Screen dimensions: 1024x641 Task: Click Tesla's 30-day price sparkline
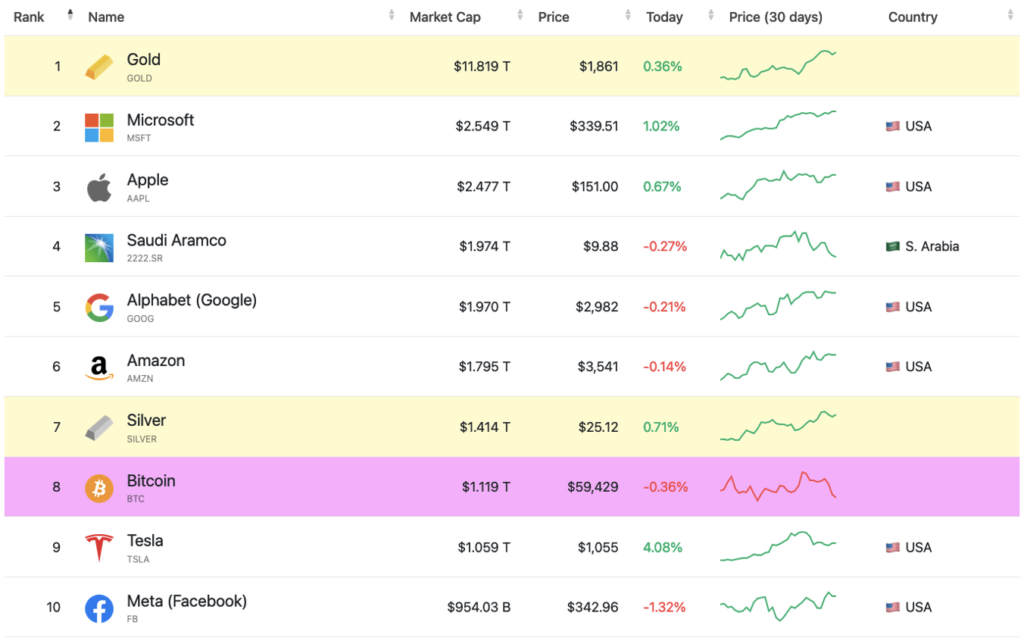point(778,546)
